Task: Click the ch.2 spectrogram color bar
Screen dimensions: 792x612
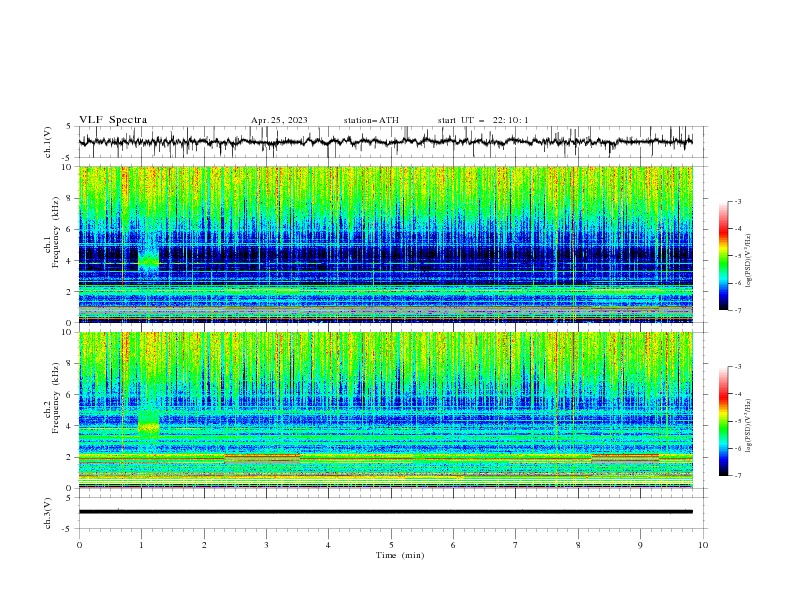Action: pos(723,421)
